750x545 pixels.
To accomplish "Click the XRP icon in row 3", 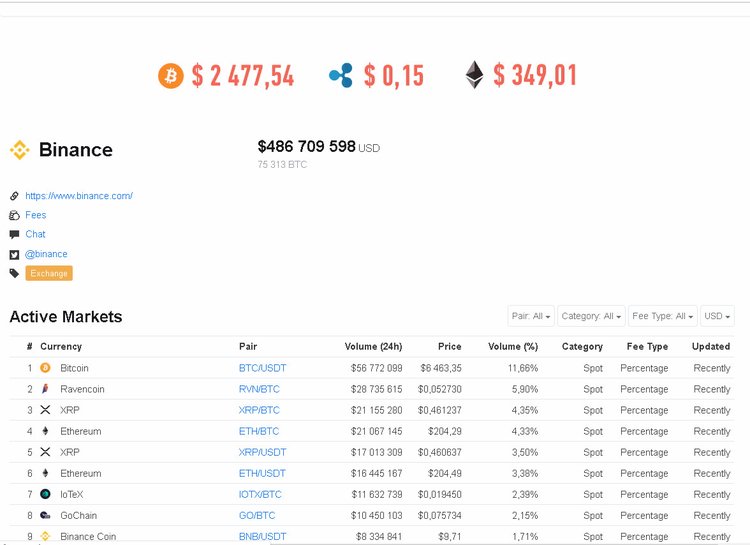I will (45, 410).
